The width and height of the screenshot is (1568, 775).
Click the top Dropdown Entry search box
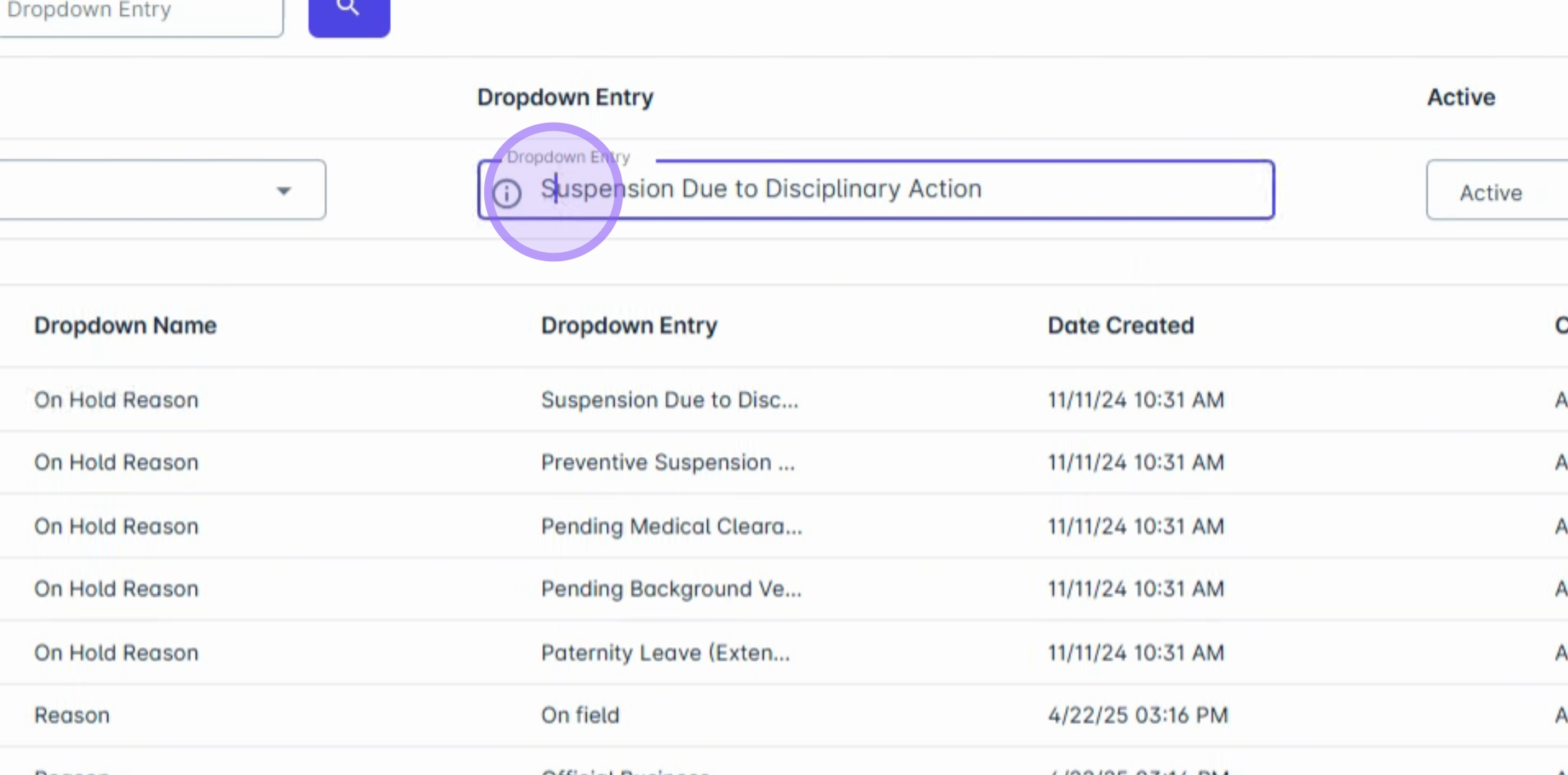coord(140,13)
